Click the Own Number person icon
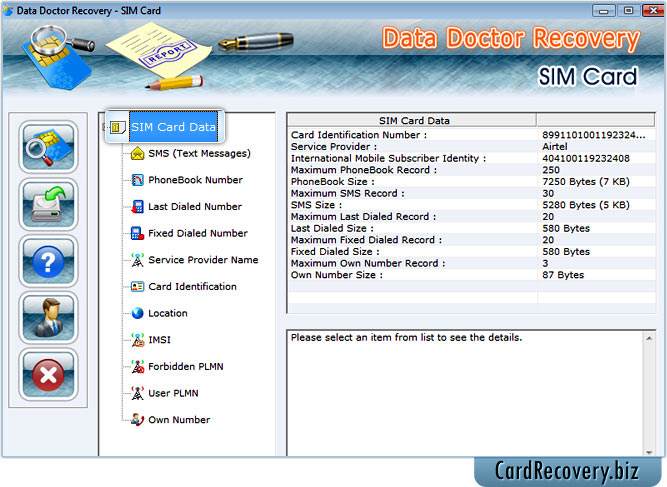 click(x=137, y=420)
